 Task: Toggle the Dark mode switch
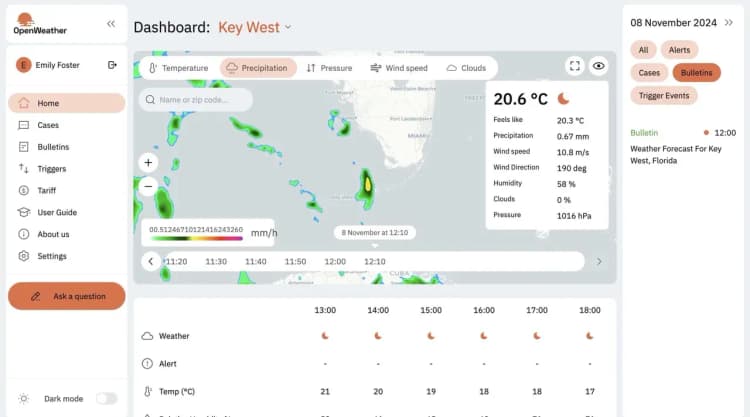[x=106, y=398]
